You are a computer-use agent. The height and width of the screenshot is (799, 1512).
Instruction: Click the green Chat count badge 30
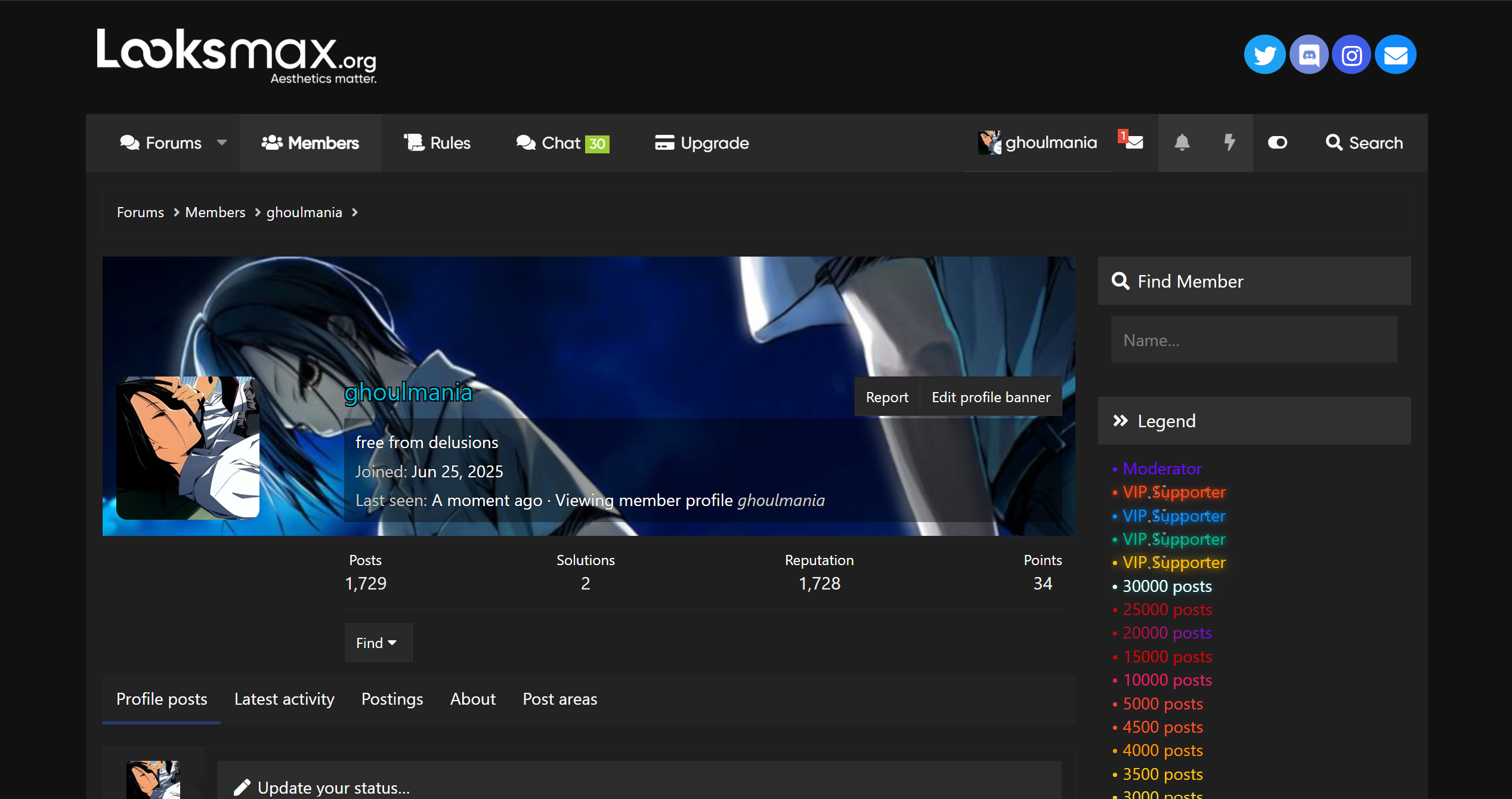[x=597, y=144]
